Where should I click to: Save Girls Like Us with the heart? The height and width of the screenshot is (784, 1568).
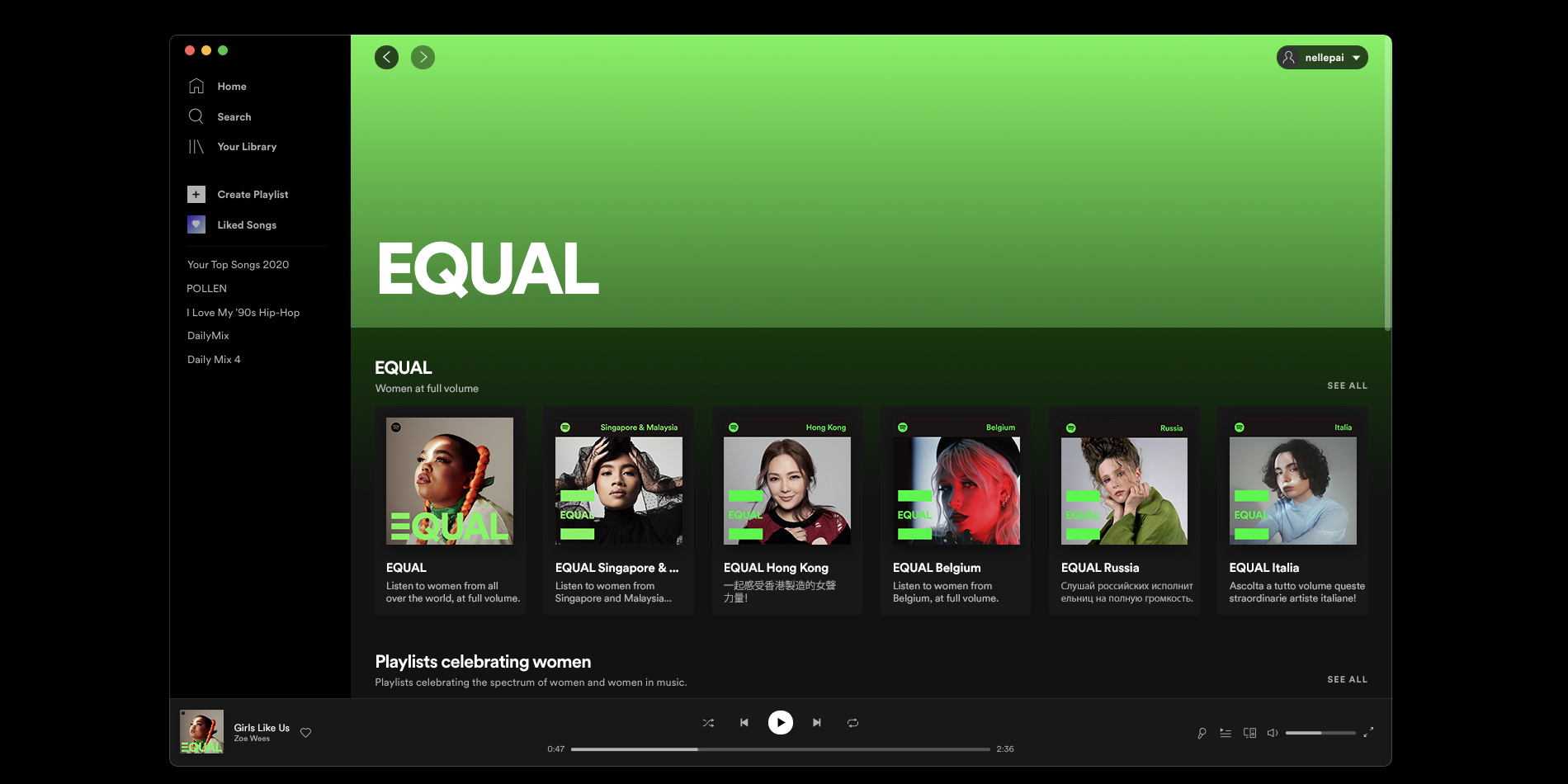(305, 732)
